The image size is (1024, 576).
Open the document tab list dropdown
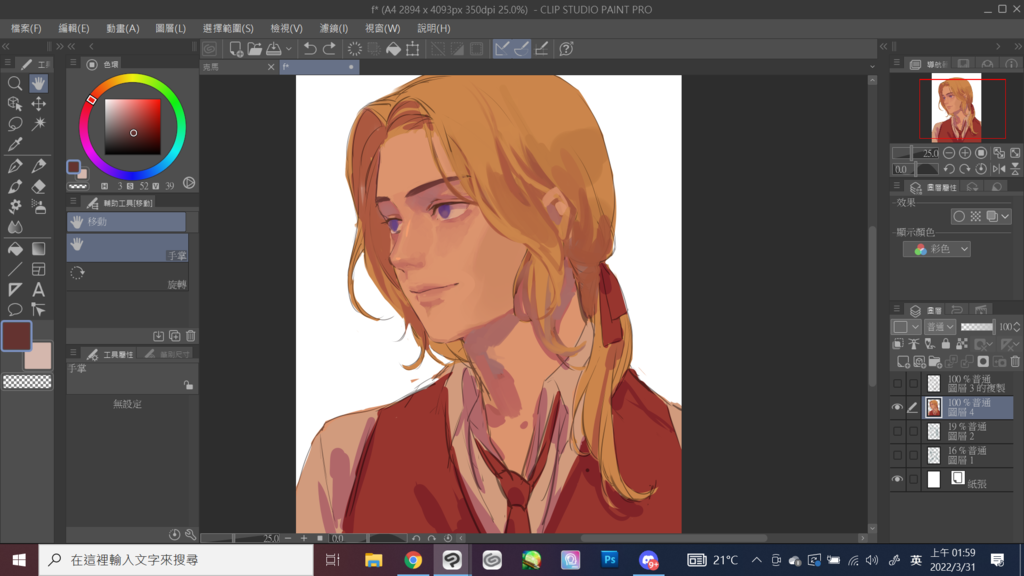tap(872, 67)
